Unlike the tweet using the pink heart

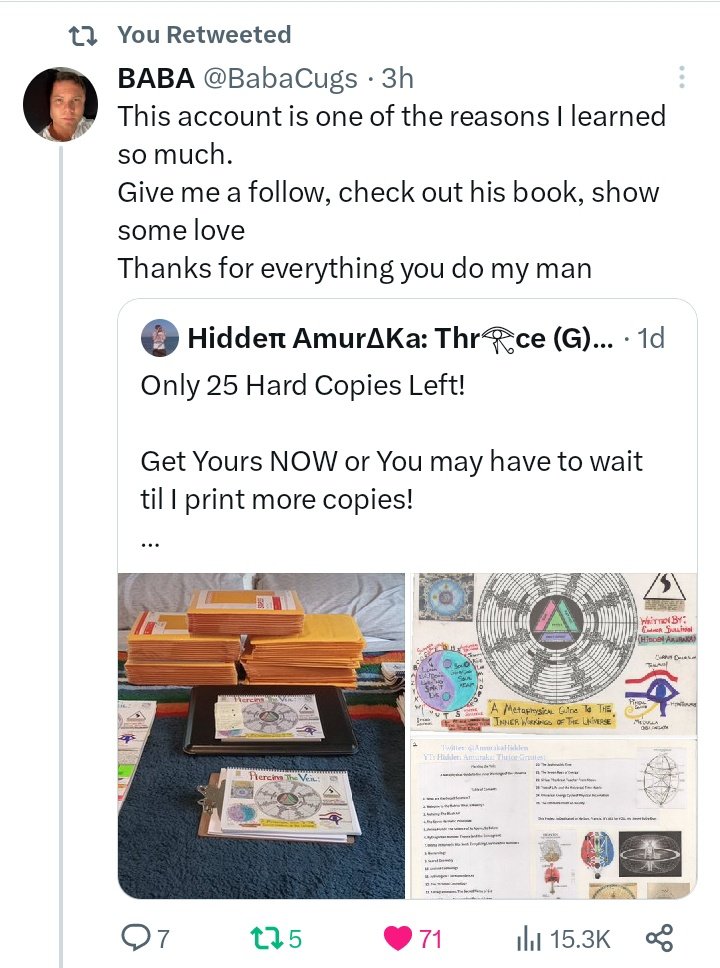(398, 938)
